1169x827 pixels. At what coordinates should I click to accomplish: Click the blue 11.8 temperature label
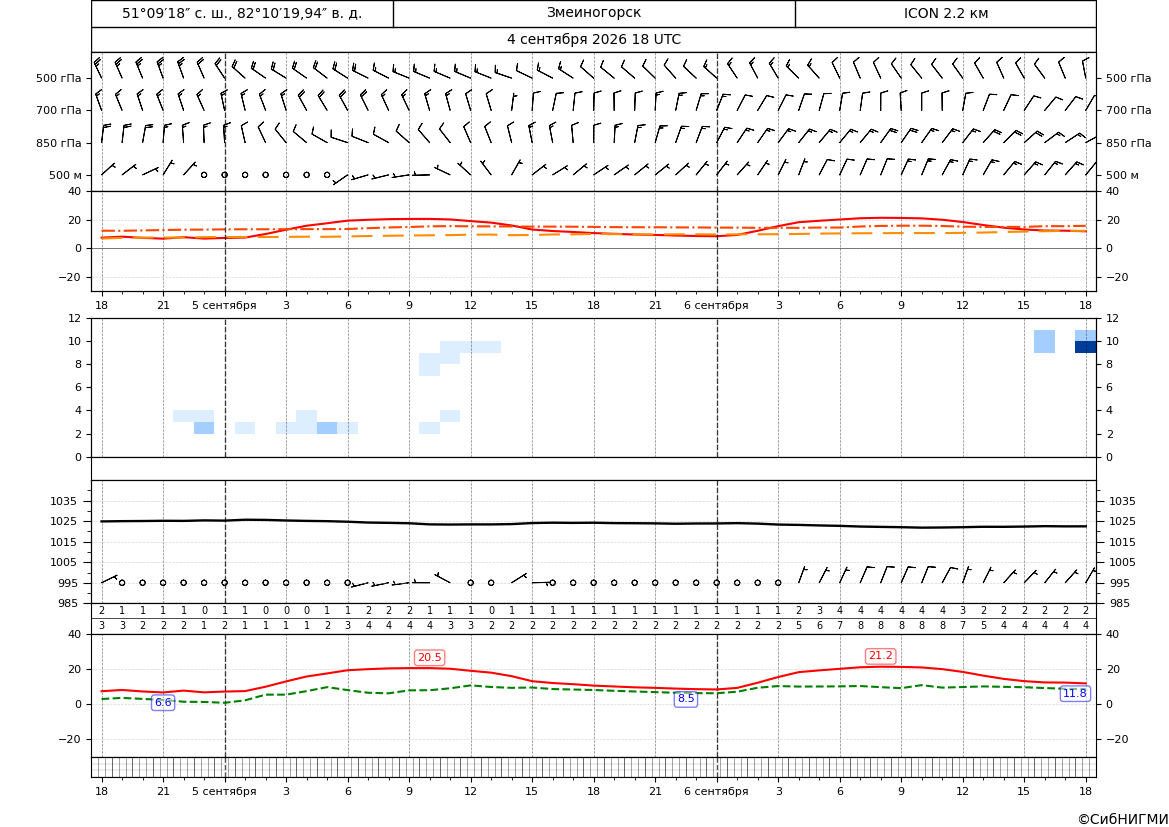click(x=1074, y=694)
